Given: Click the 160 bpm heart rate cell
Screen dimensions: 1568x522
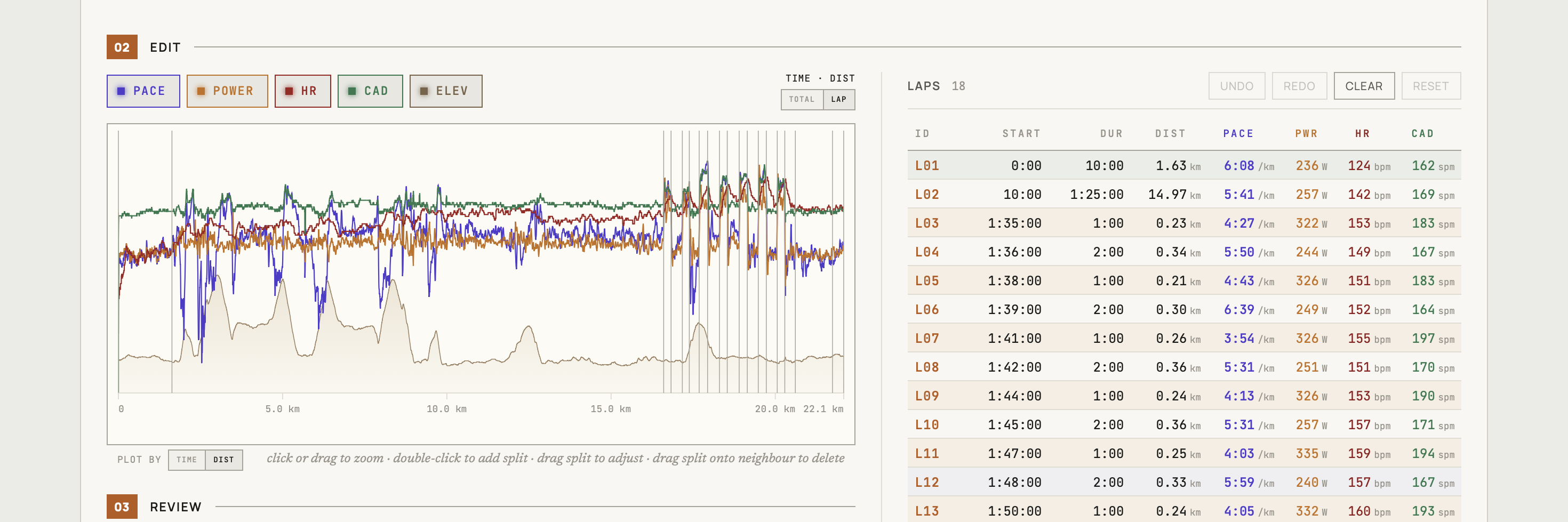Looking at the screenshot, I should coord(1369,511).
